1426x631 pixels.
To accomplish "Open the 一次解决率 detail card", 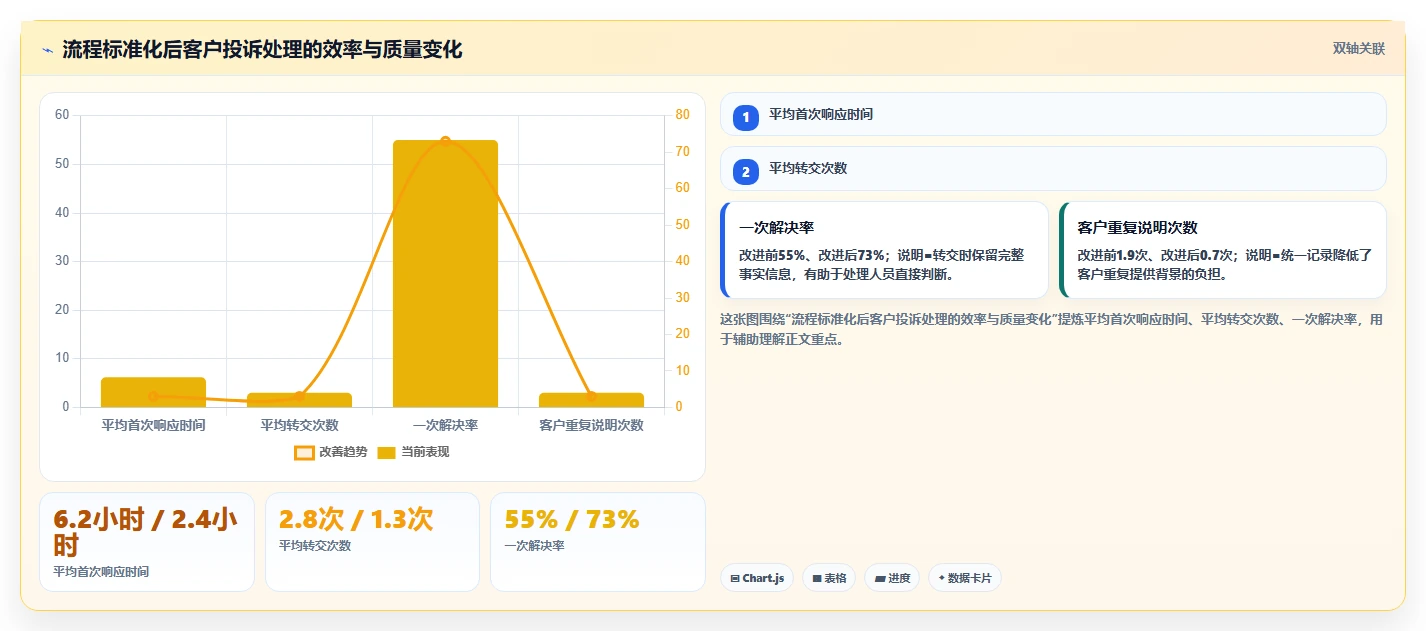I will (884, 250).
